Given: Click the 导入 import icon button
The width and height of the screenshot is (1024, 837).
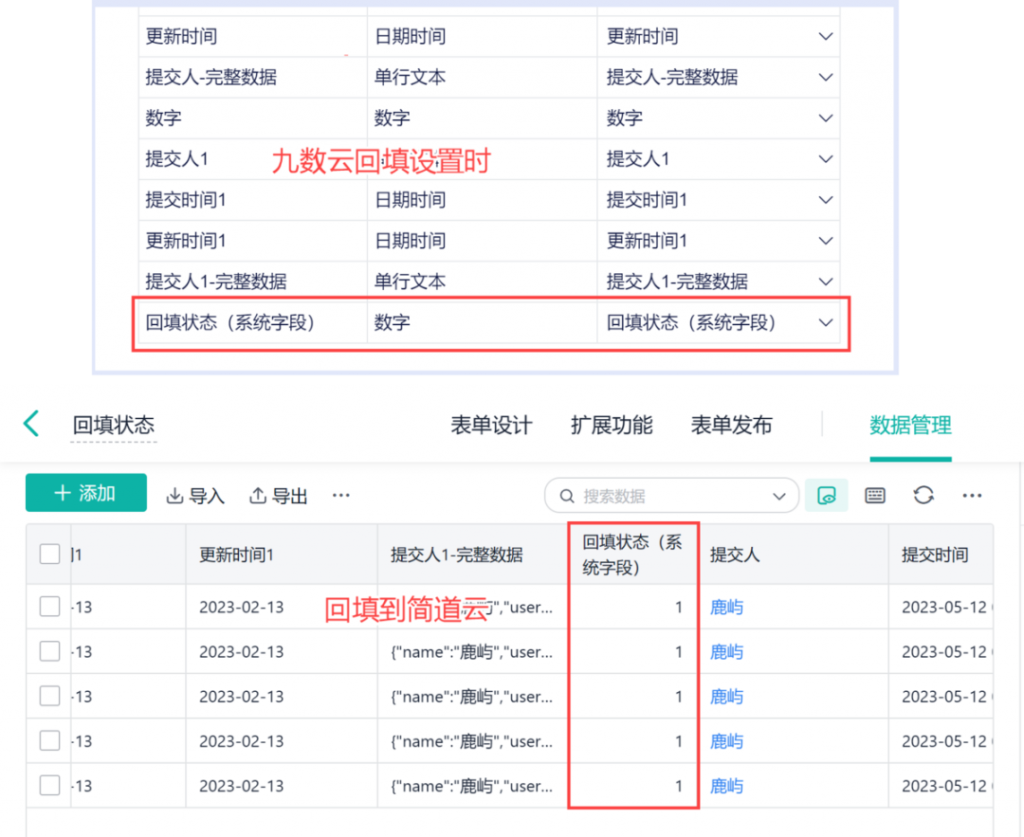Looking at the screenshot, I should 195,496.
